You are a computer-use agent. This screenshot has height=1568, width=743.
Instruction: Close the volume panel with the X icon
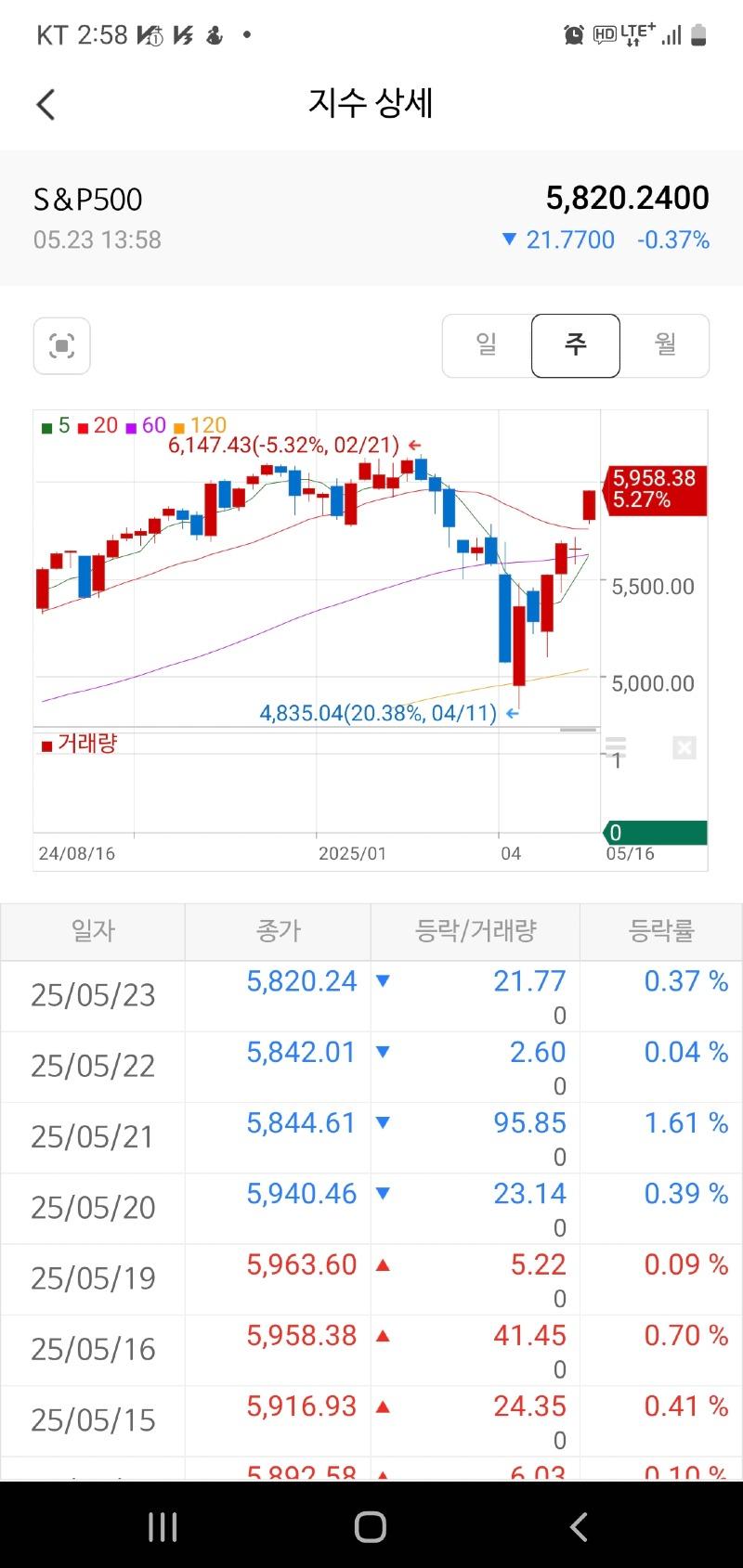[684, 747]
